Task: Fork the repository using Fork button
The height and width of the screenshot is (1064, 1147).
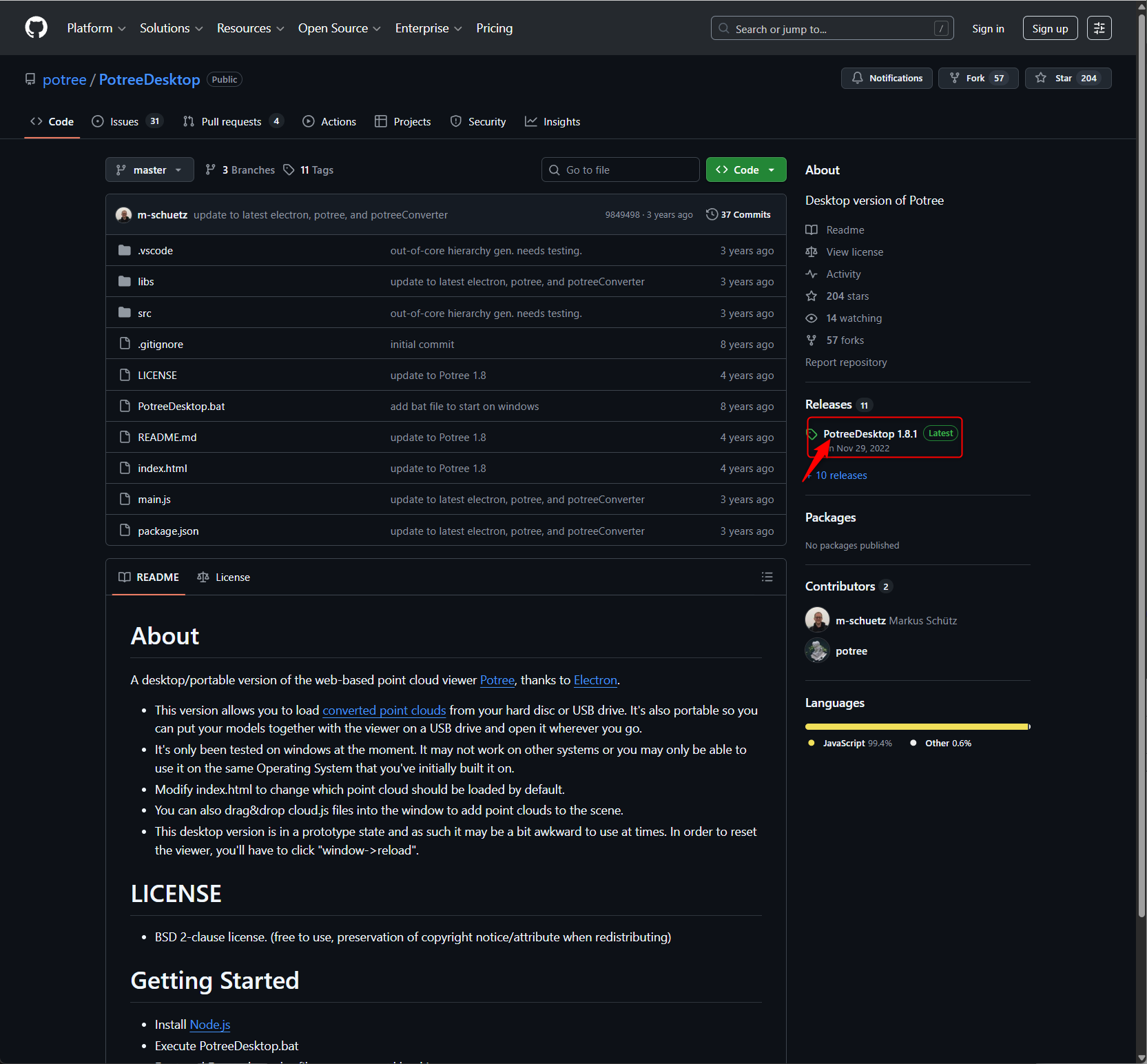Action: tap(977, 79)
